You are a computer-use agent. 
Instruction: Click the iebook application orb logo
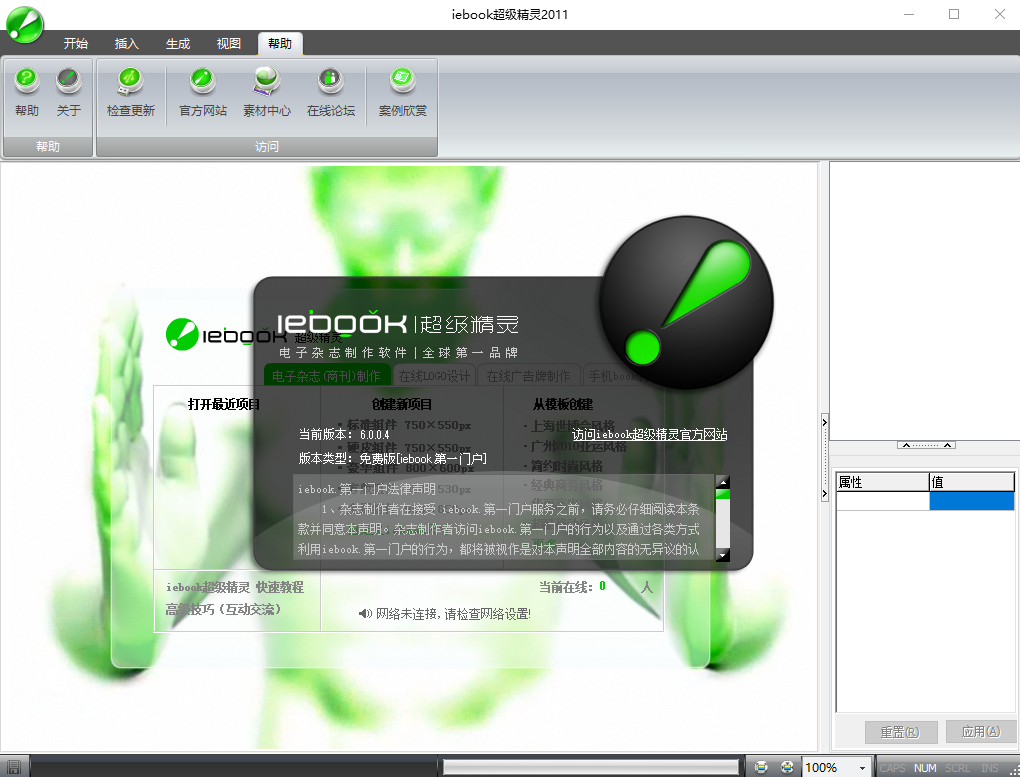coord(25,25)
